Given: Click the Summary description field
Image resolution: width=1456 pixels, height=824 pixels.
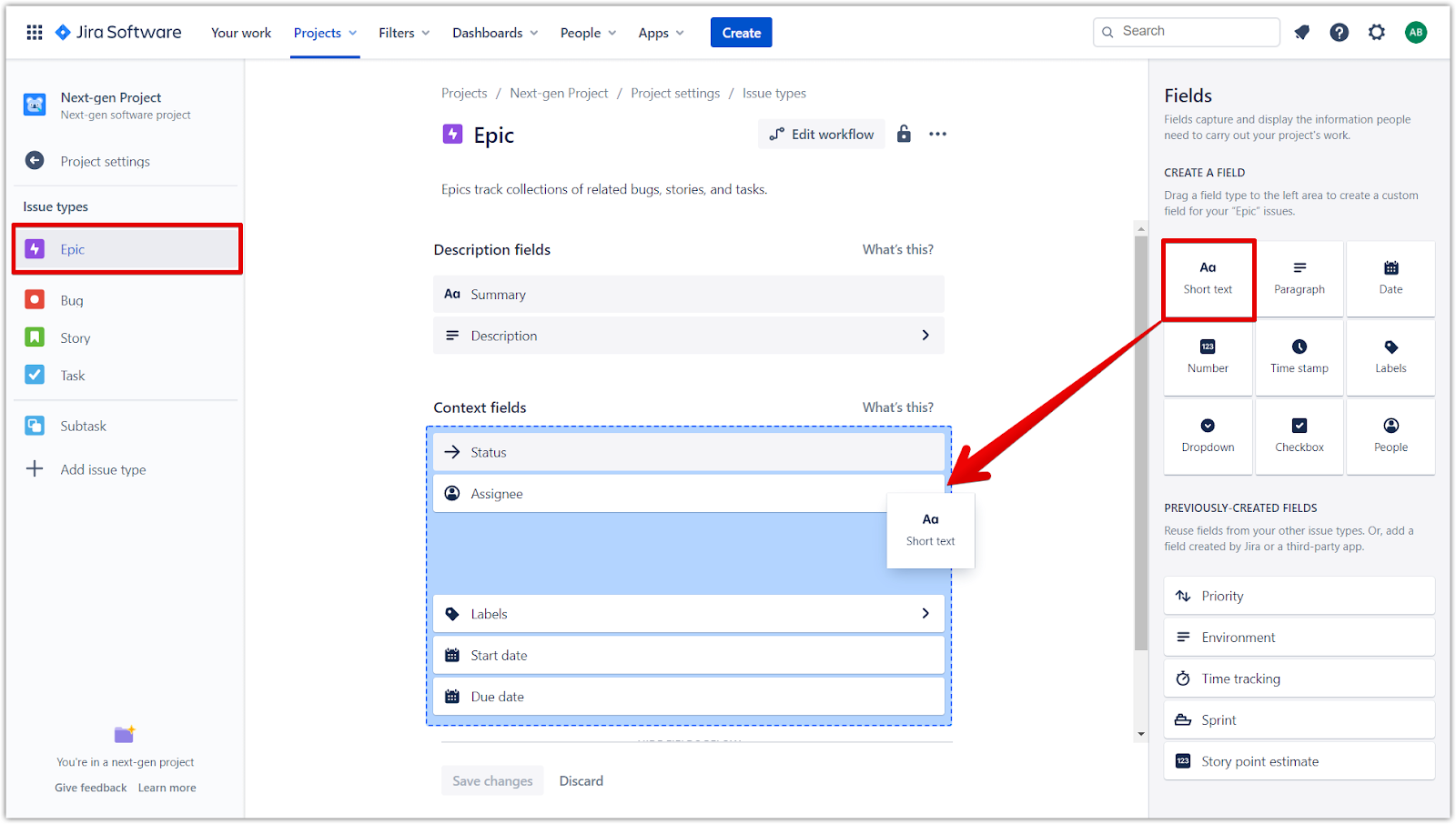Looking at the screenshot, I should coord(689,295).
